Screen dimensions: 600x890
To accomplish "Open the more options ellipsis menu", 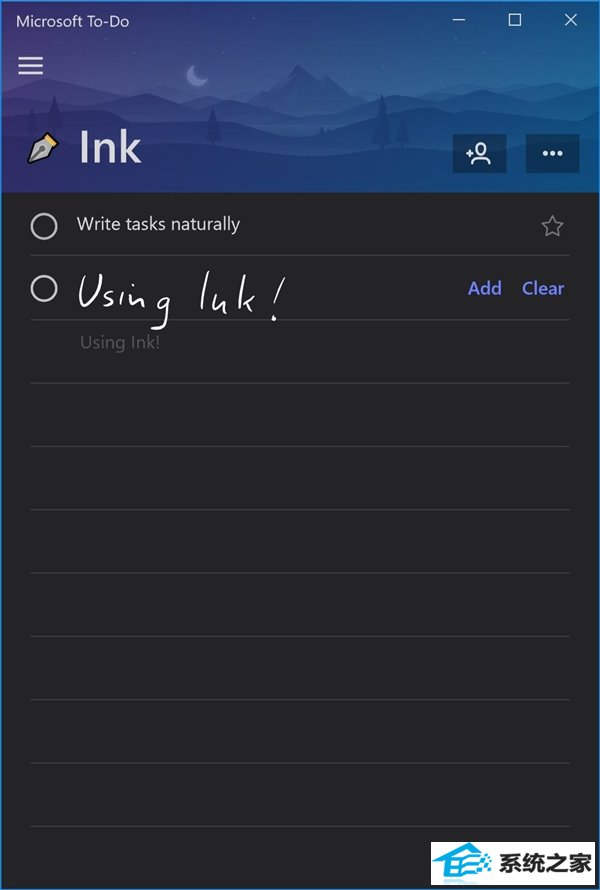I will [x=552, y=153].
